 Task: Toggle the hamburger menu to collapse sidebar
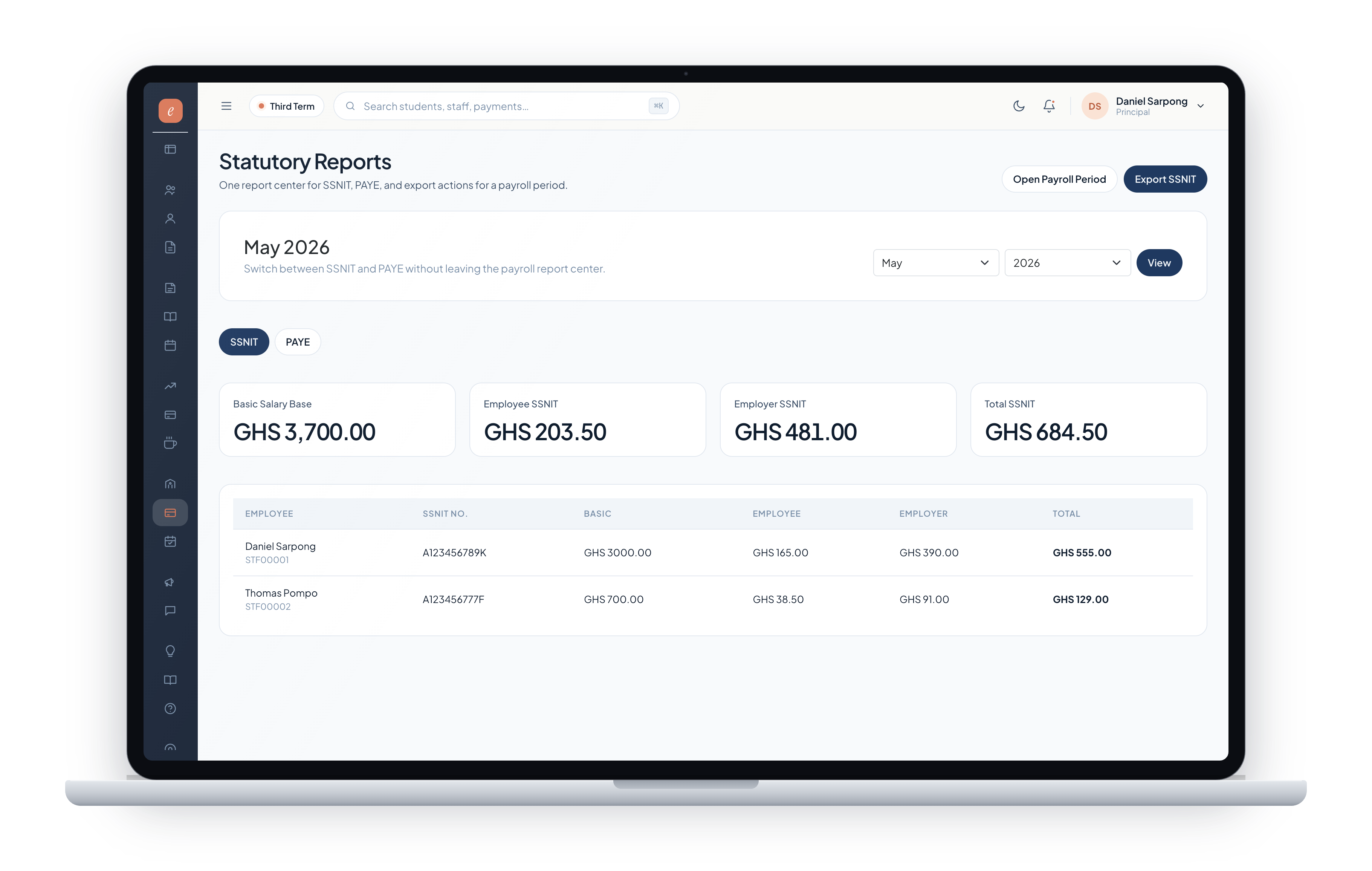226,106
